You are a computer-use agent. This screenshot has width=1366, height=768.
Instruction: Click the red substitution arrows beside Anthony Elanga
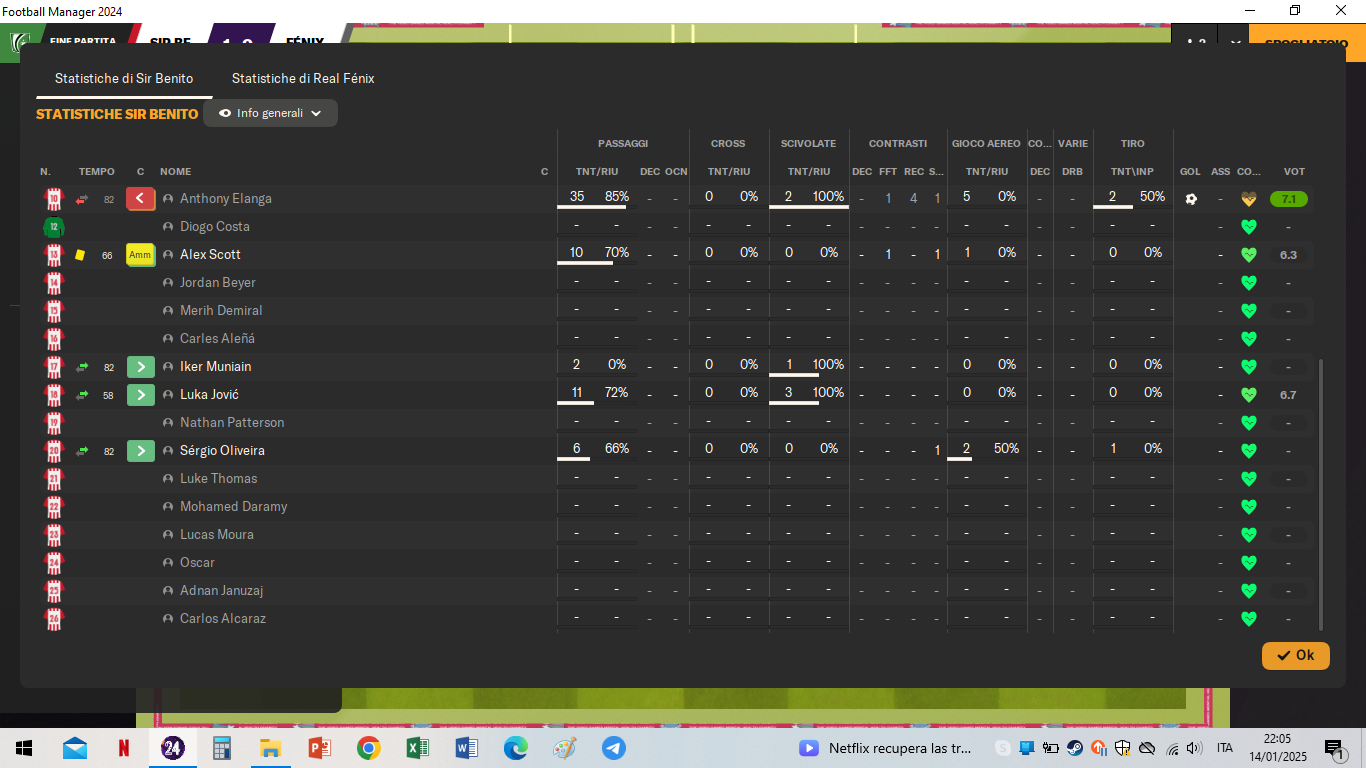(x=82, y=199)
